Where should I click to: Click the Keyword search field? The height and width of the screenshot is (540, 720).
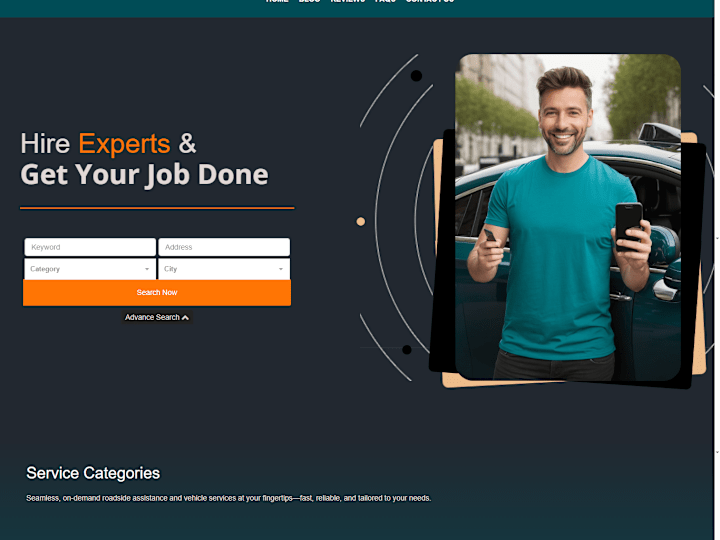click(90, 247)
